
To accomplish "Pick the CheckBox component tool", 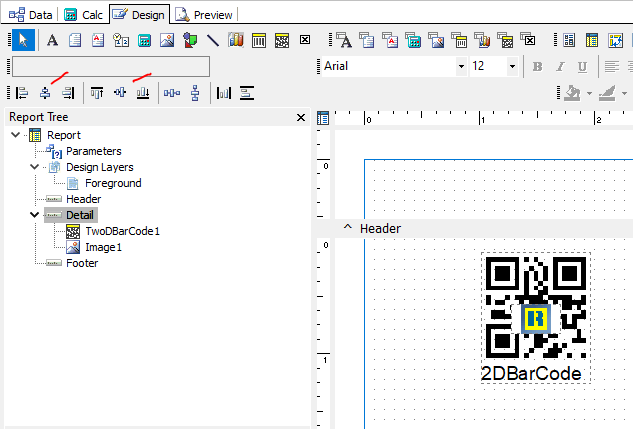I will pyautogui.click(x=305, y=40).
